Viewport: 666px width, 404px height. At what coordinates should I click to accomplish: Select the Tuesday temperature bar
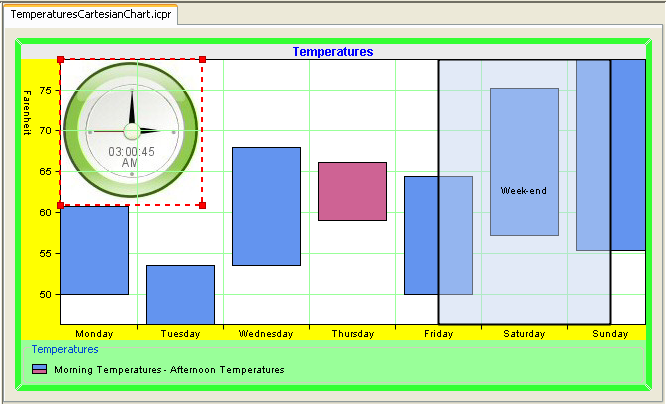(180, 294)
